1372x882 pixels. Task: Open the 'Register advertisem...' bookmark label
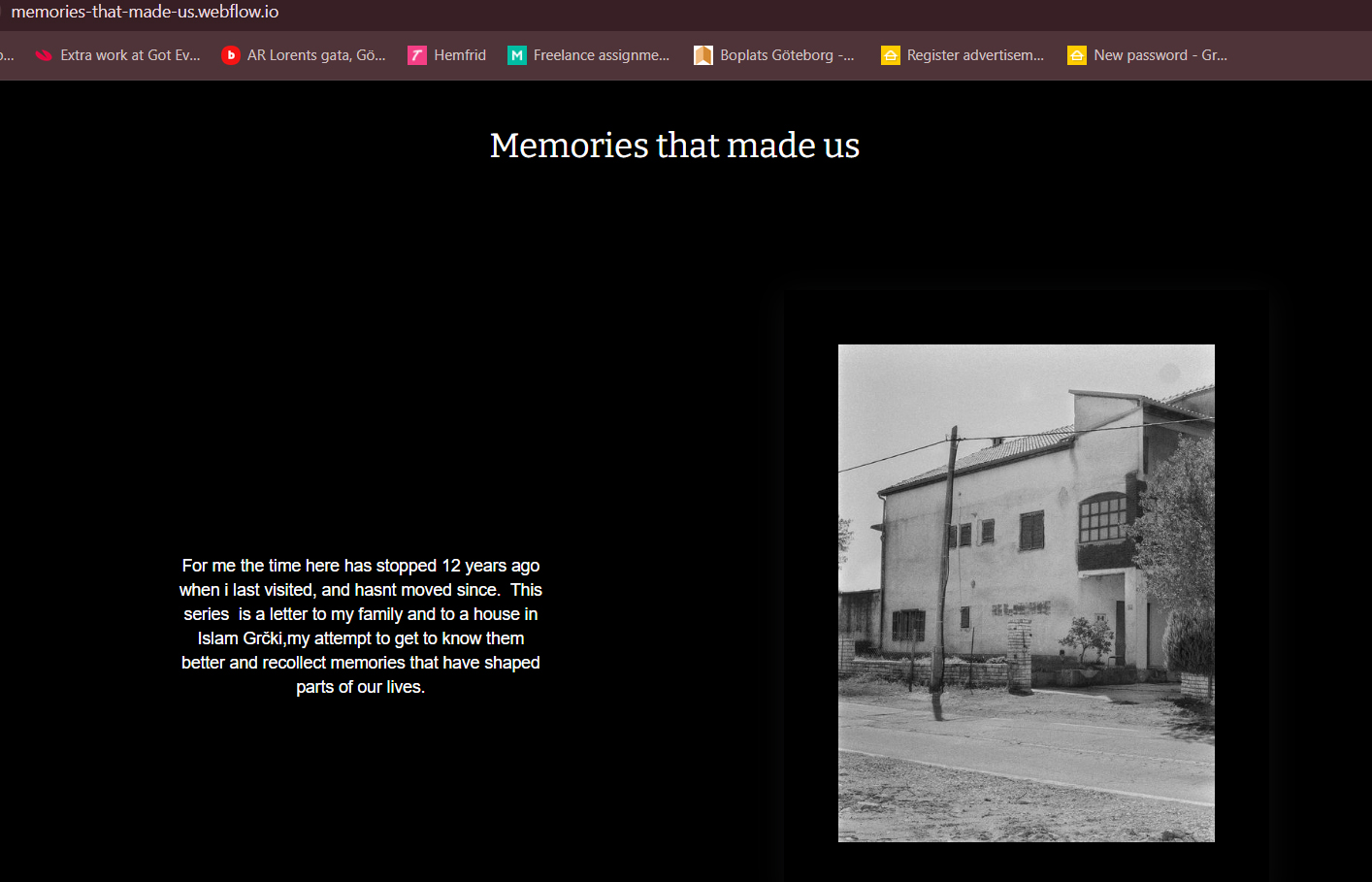(975, 55)
